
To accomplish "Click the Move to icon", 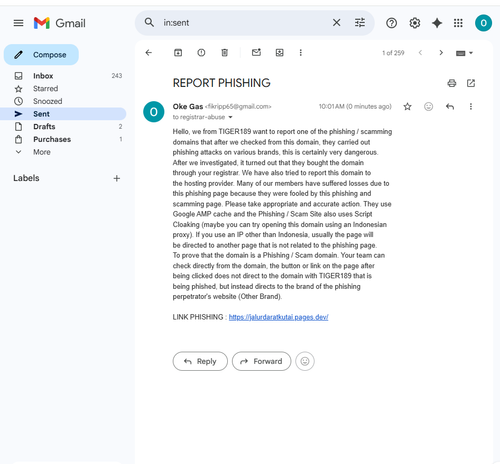I will pyautogui.click(x=280, y=53).
